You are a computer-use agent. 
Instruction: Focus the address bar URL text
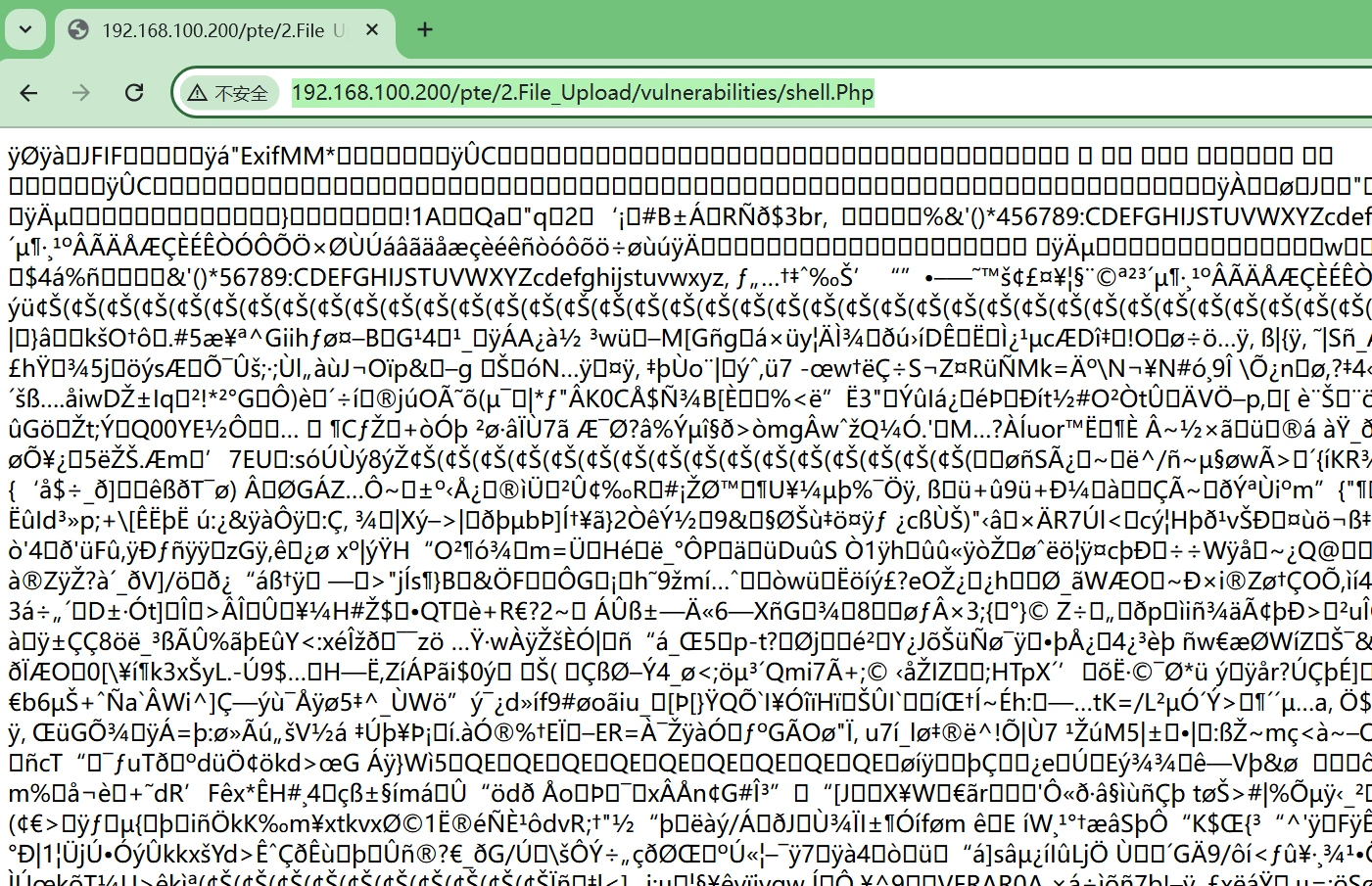582,93
